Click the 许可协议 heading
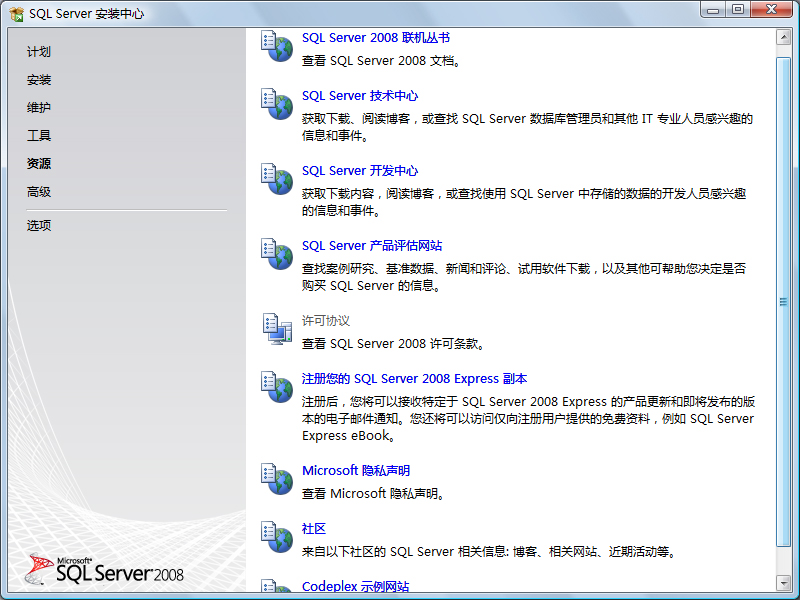Image resolution: width=800 pixels, height=600 pixels. (x=326, y=321)
